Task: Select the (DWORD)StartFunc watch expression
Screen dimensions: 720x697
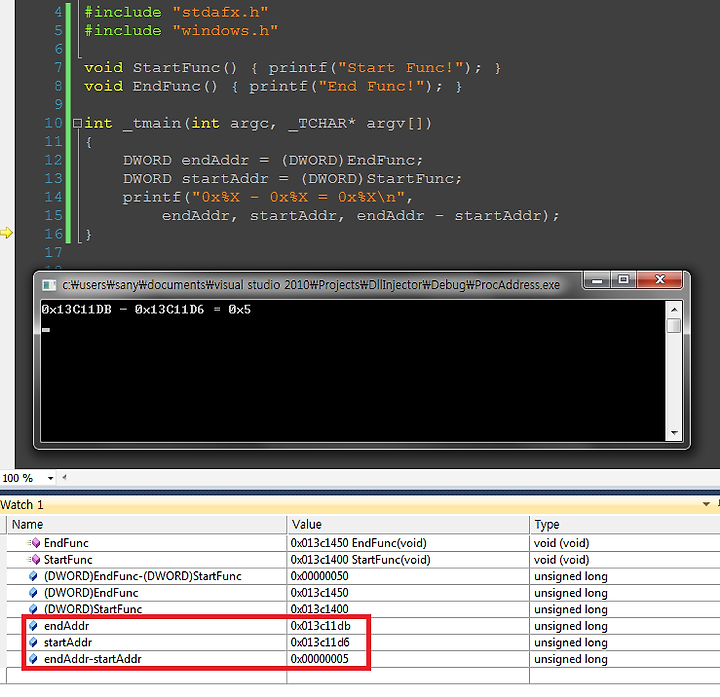Action: click(x=93, y=609)
